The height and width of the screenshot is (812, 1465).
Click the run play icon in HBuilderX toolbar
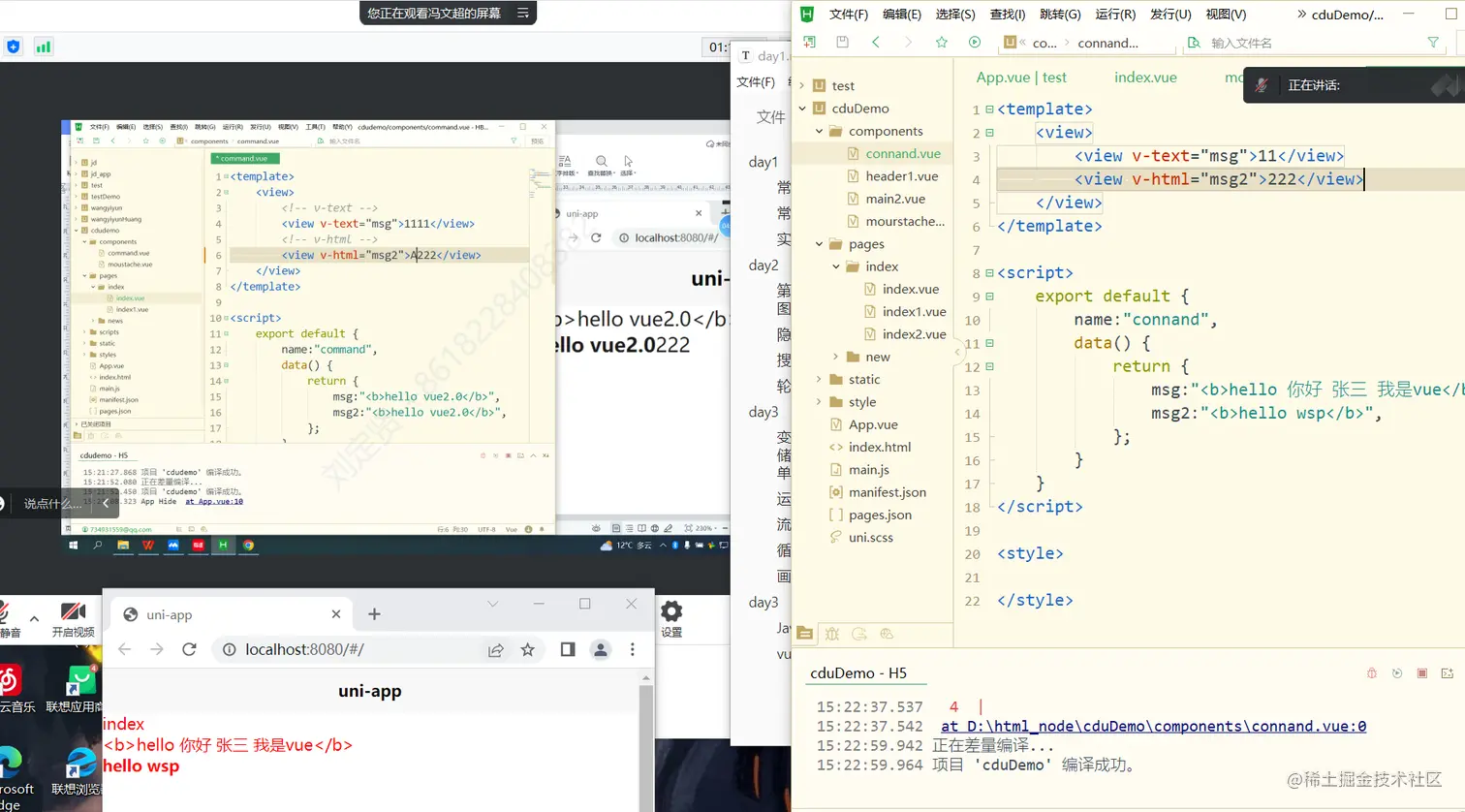[x=974, y=43]
